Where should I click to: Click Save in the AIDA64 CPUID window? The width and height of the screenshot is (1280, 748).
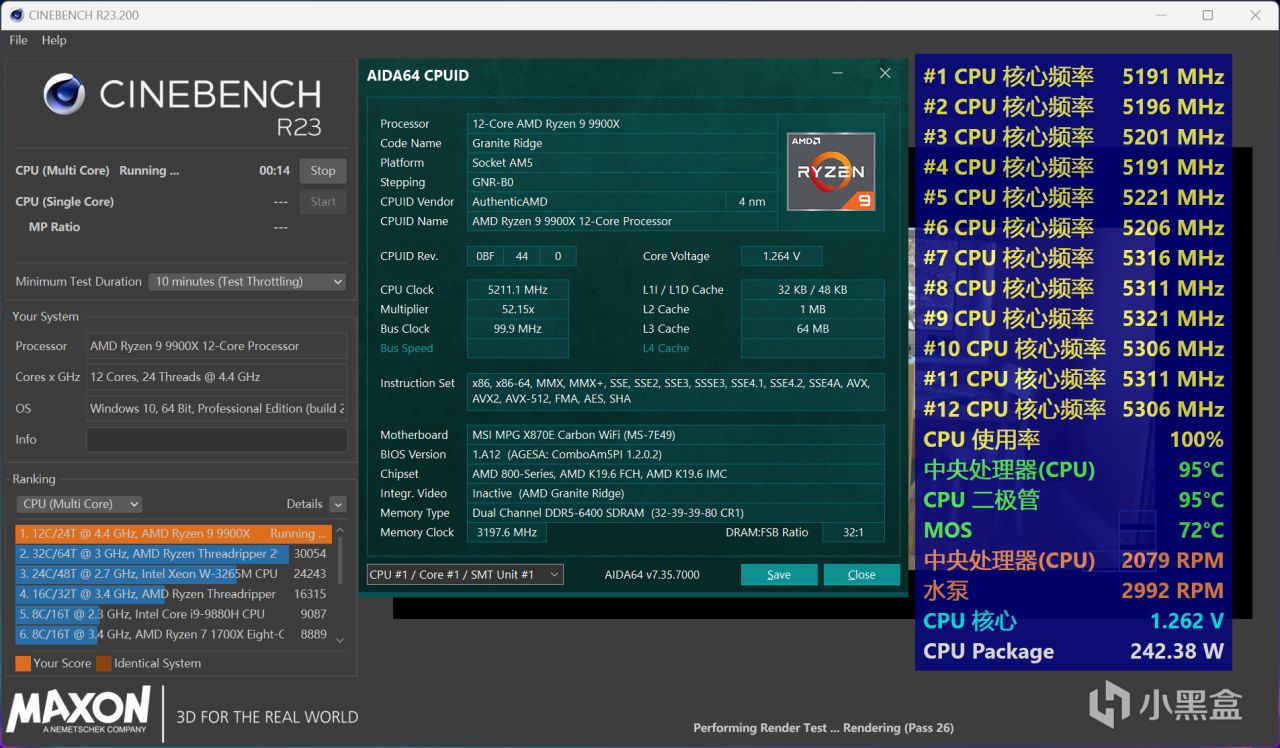click(779, 575)
